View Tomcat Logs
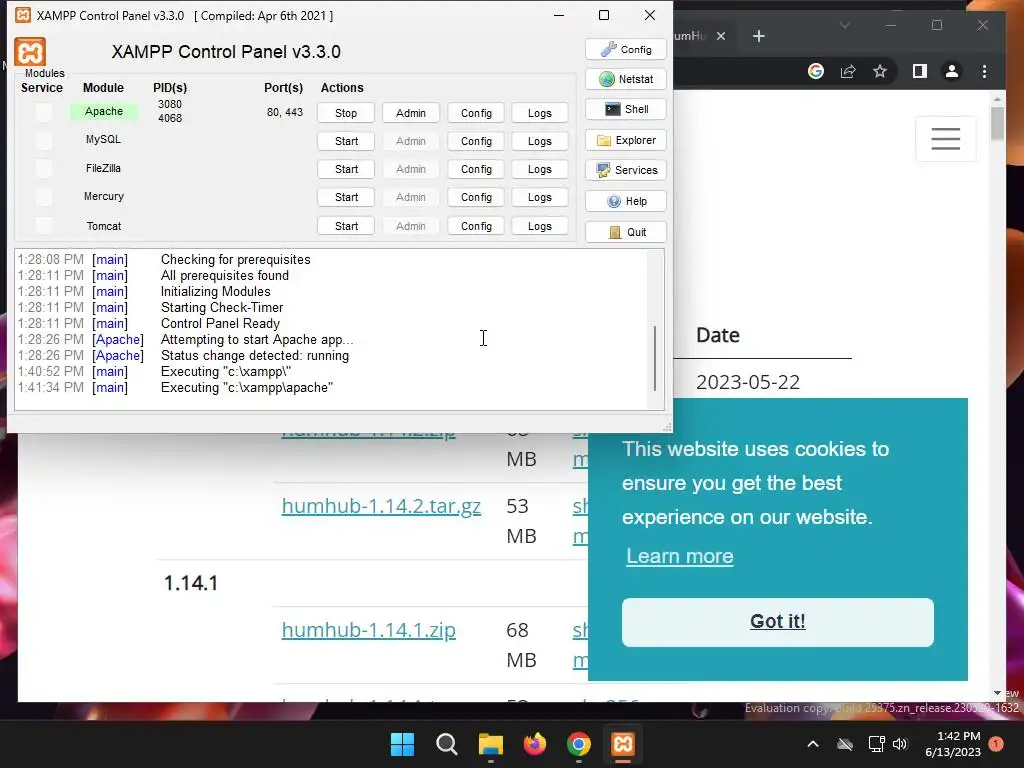The image size is (1024, 768). [539, 226]
